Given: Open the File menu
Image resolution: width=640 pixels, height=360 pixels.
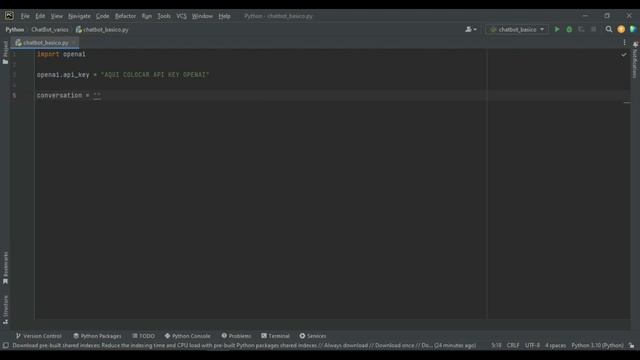Looking at the screenshot, I should [25, 16].
